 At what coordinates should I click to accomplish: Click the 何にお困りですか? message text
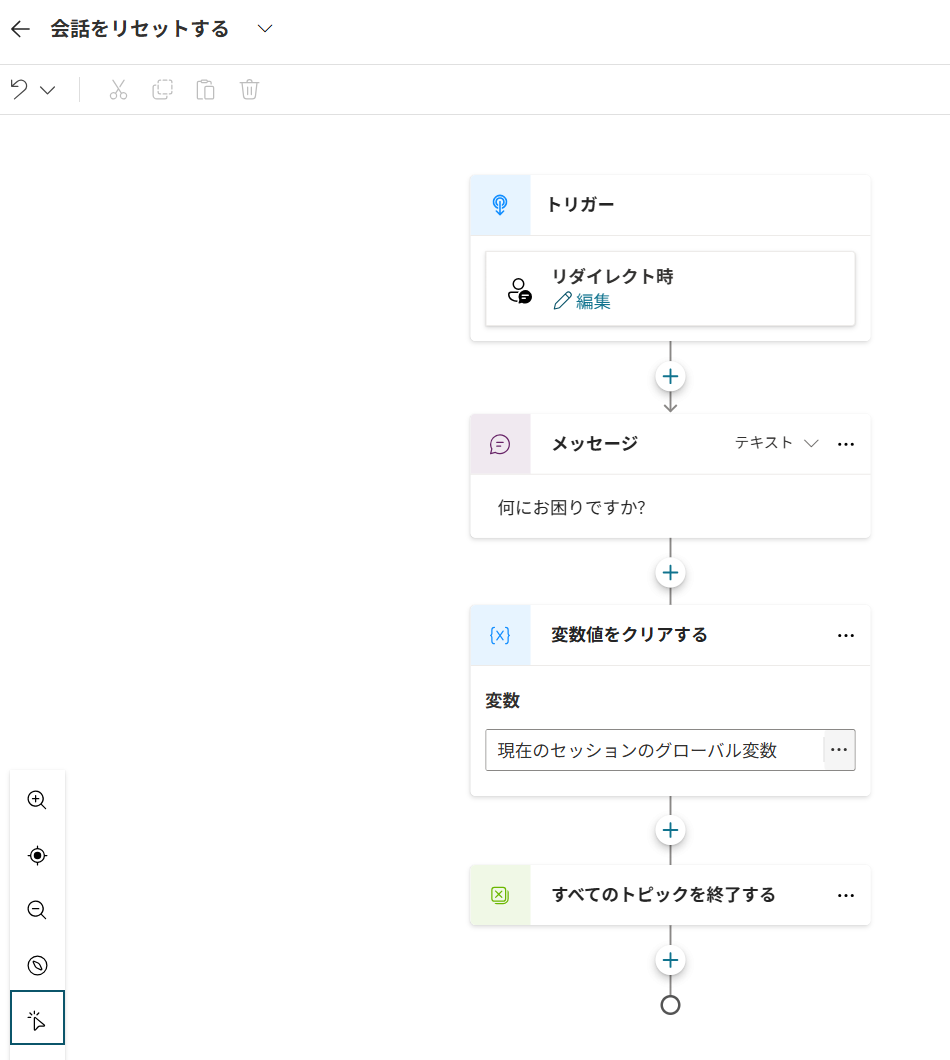point(572,508)
